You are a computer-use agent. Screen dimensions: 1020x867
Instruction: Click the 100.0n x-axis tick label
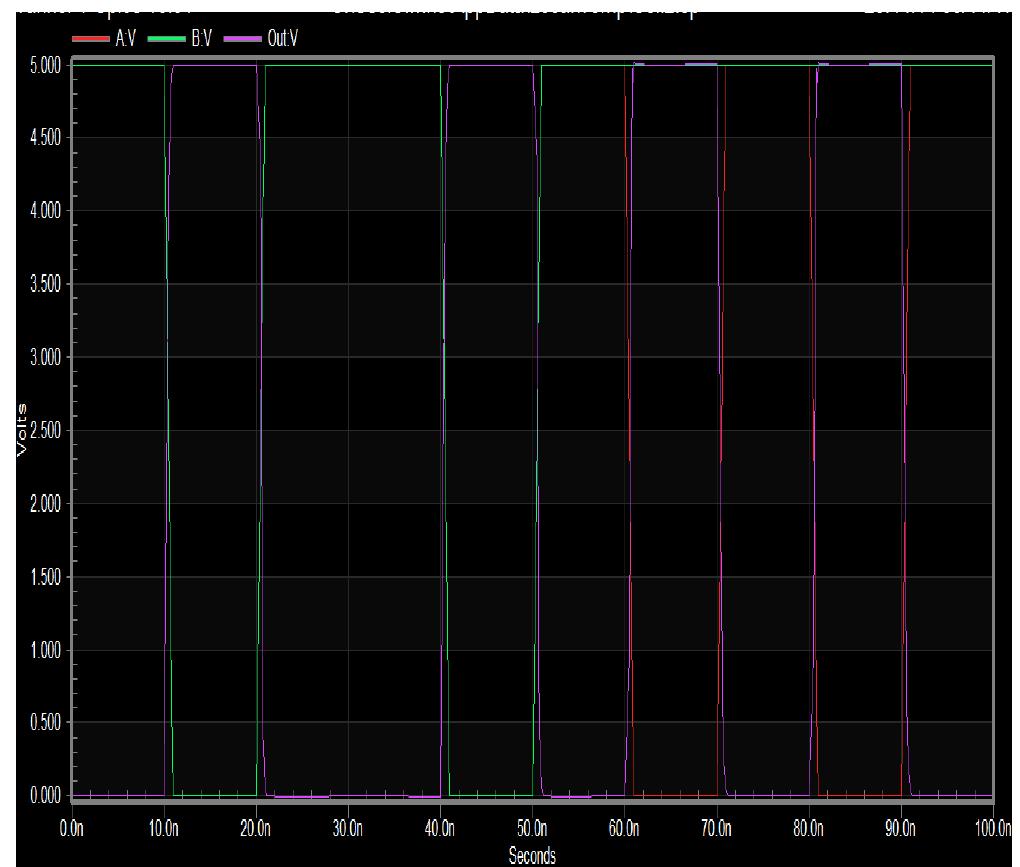993,829
